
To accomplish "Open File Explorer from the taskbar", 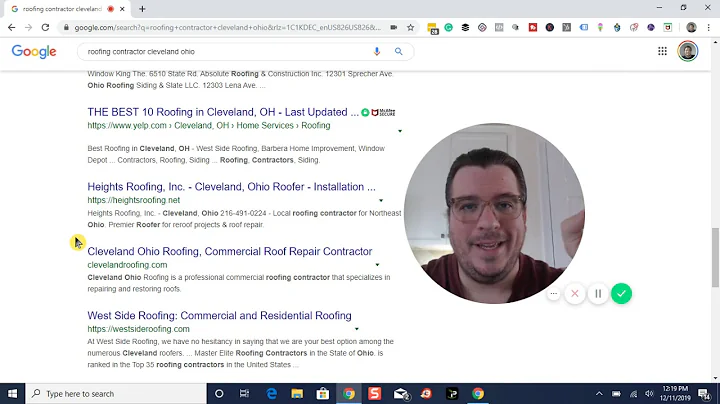I will coord(297,394).
